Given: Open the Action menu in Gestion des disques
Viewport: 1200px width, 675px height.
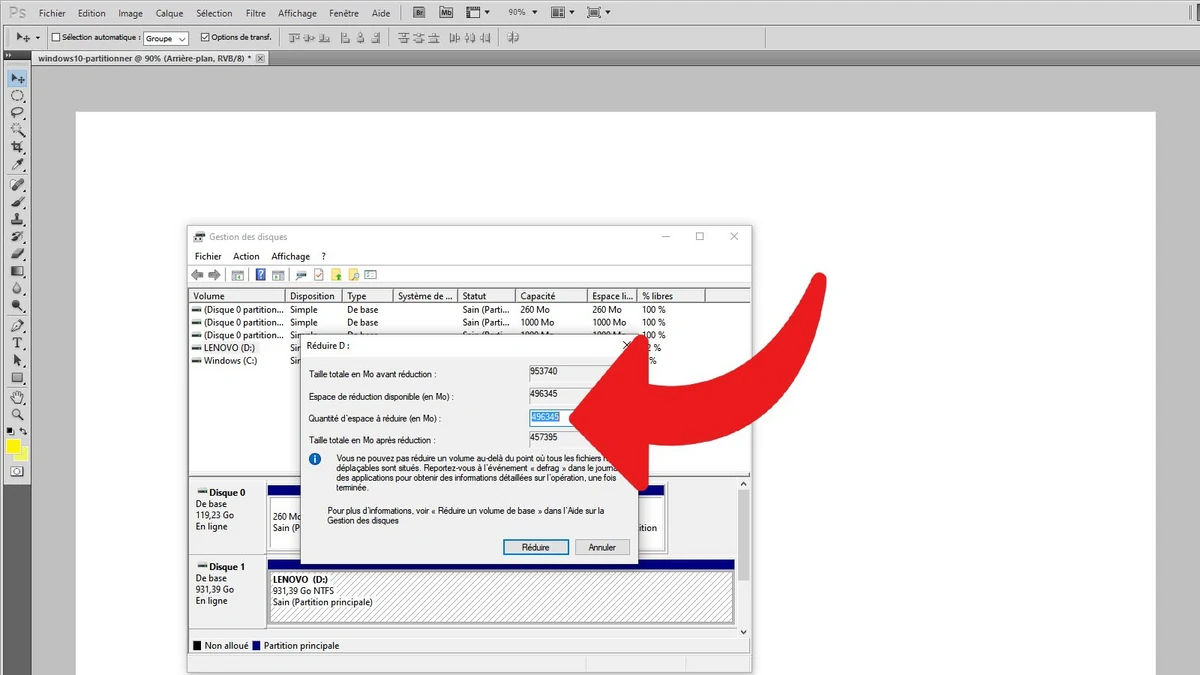Looking at the screenshot, I should pyautogui.click(x=246, y=256).
